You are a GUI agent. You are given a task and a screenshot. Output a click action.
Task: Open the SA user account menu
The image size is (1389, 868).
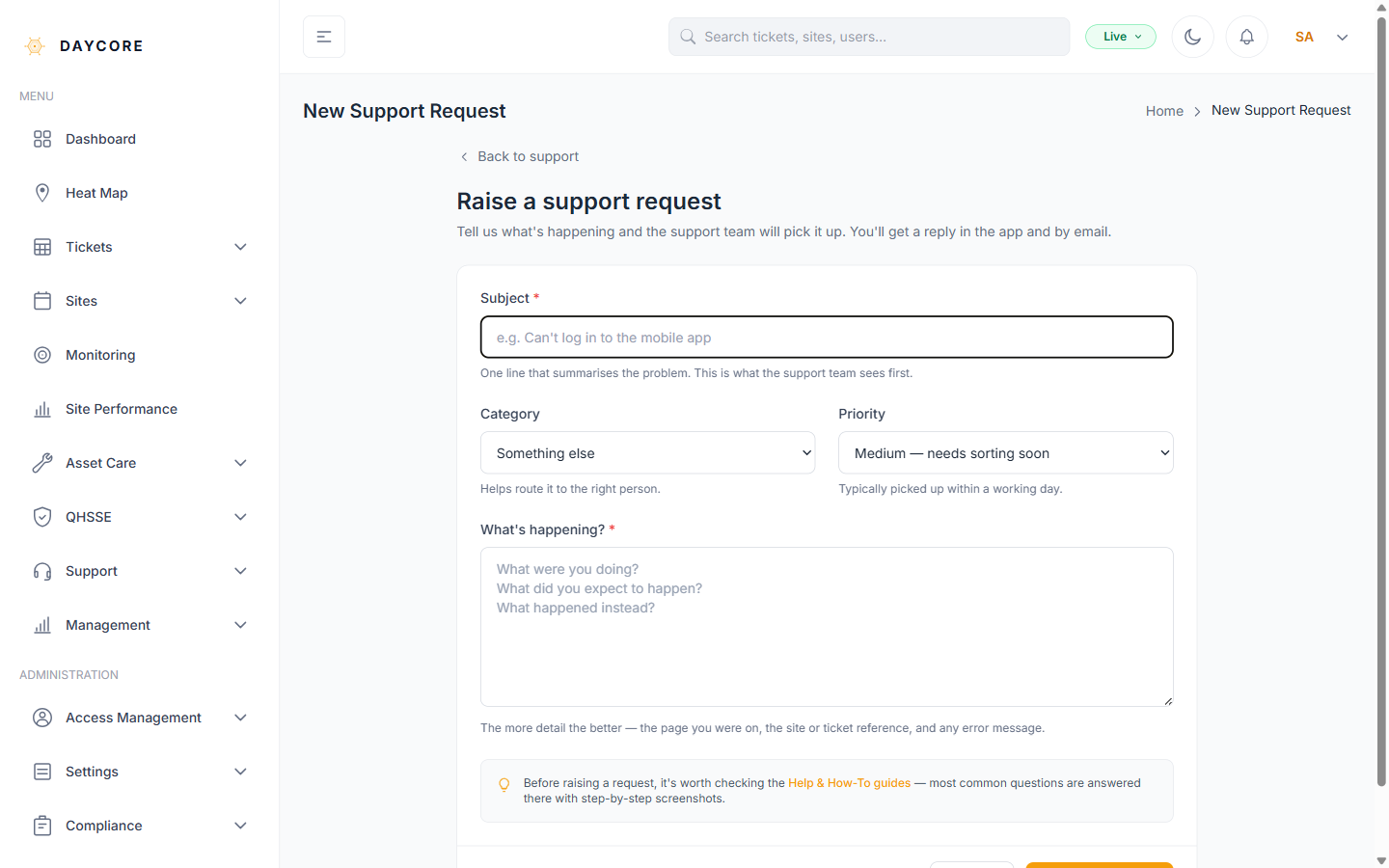pyautogui.click(x=1321, y=37)
